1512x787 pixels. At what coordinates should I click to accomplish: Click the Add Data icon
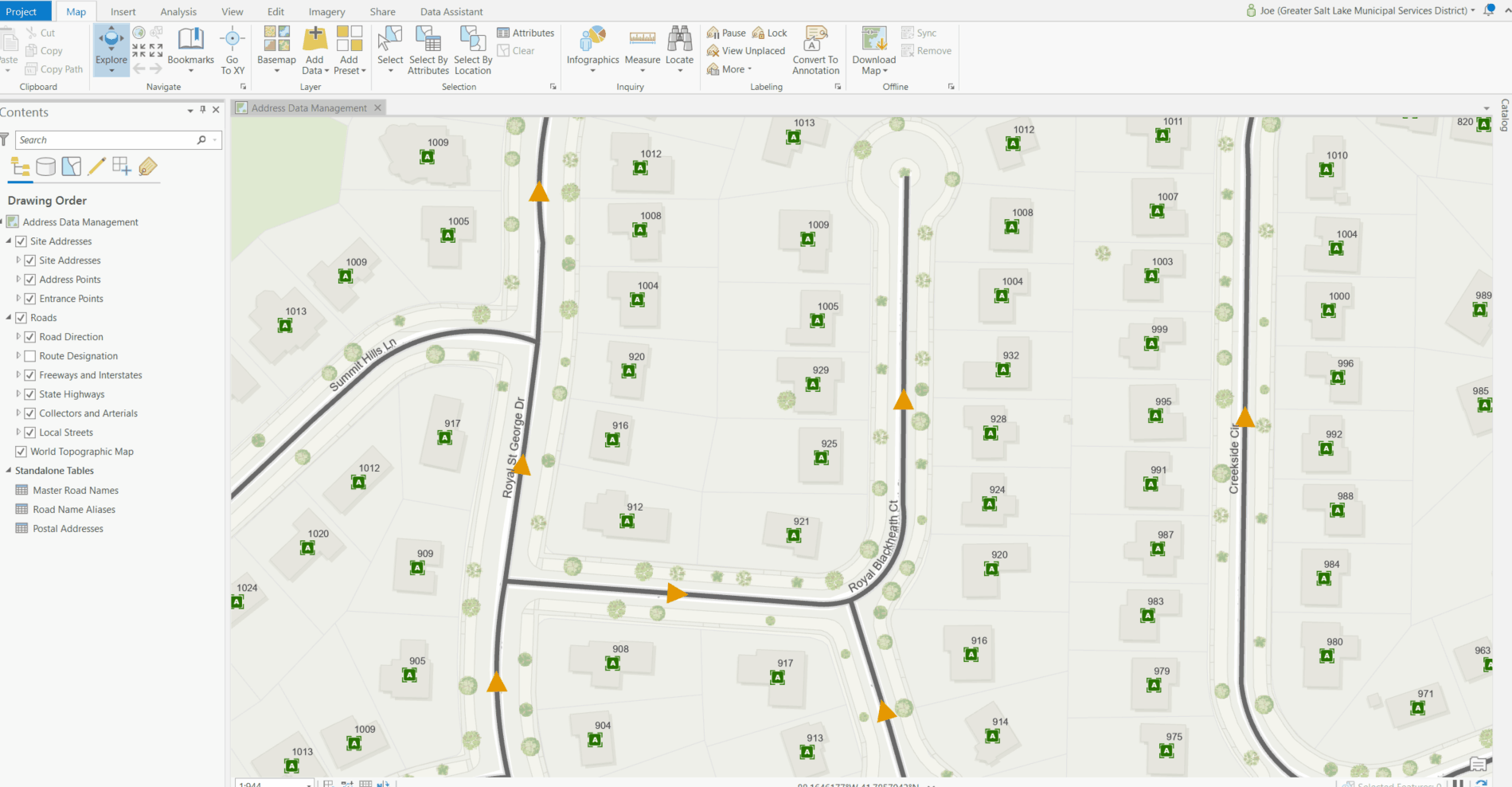pos(315,38)
